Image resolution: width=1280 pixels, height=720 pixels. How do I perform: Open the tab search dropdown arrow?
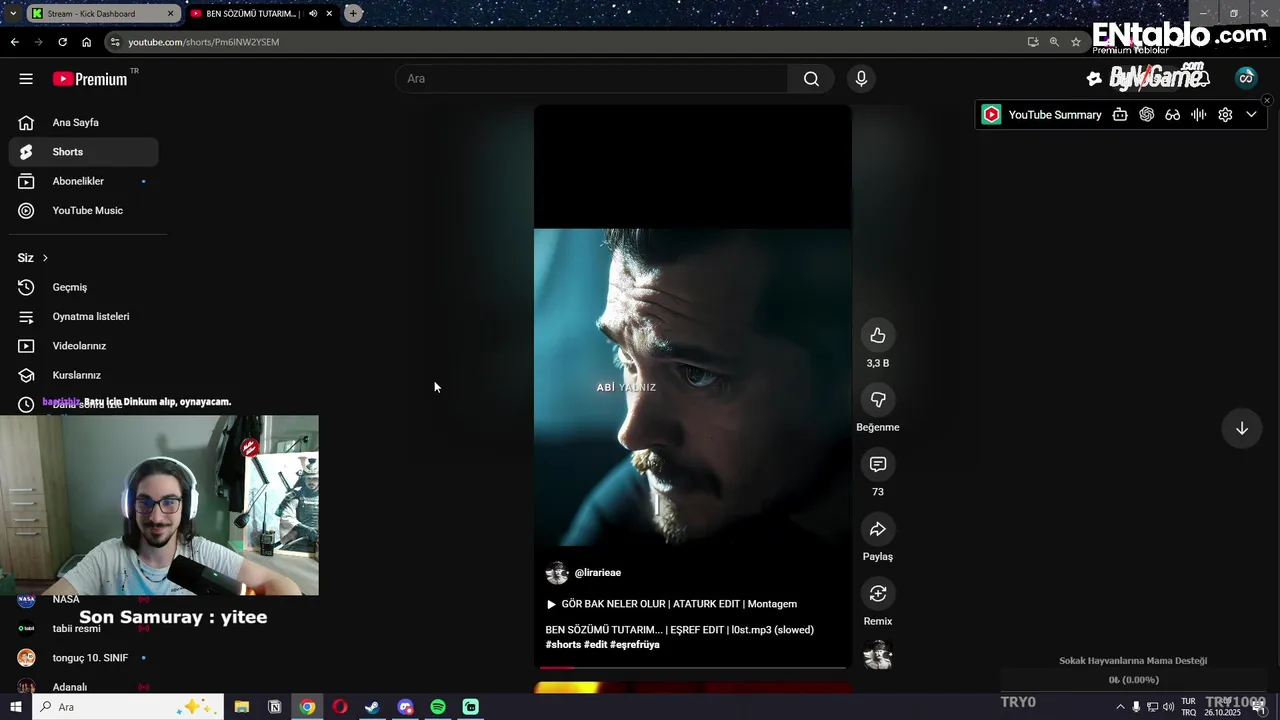click(12, 14)
